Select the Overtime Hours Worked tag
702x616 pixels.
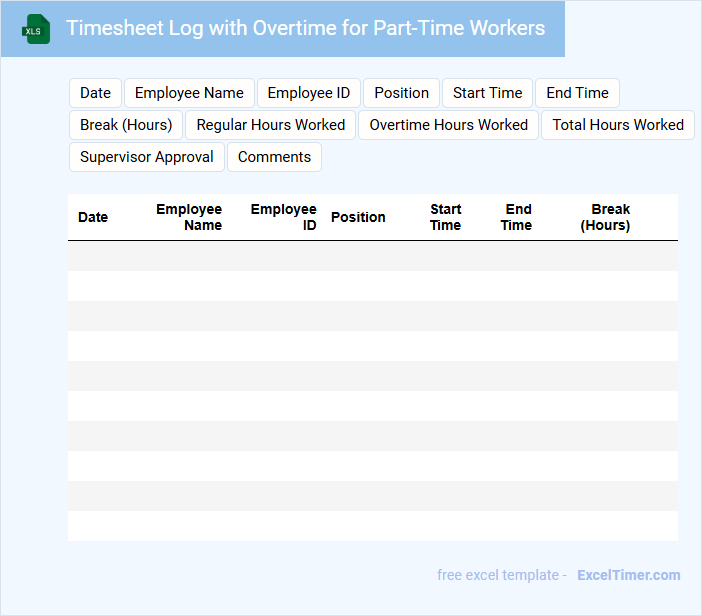tap(449, 125)
